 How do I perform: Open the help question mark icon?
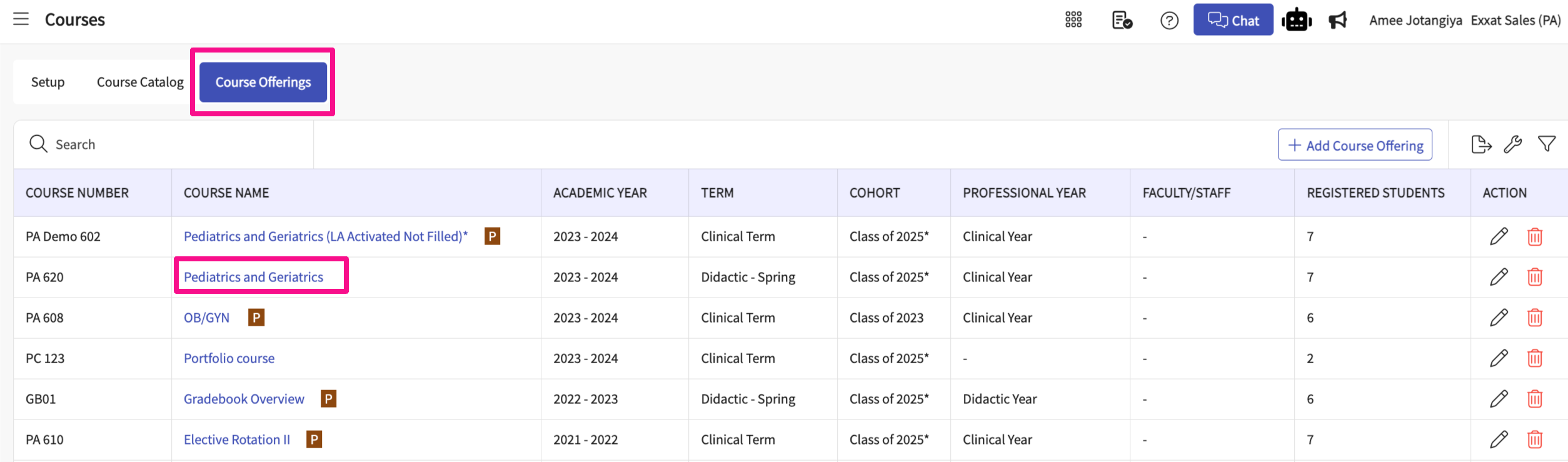point(1169,21)
